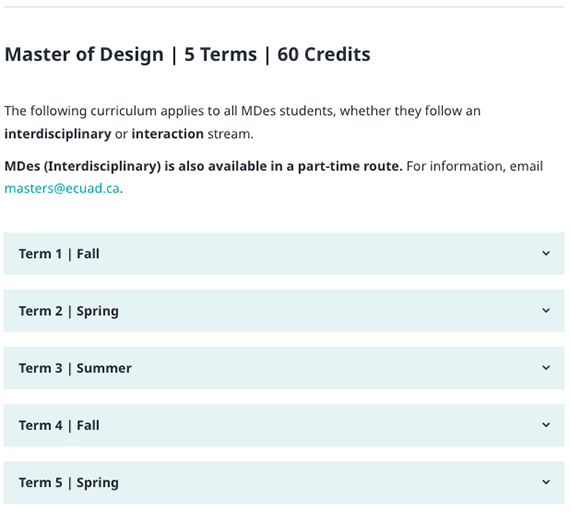The height and width of the screenshot is (512, 570).
Task: Expand Term 1 Fall using its chevron arrow
Action: (x=546, y=253)
